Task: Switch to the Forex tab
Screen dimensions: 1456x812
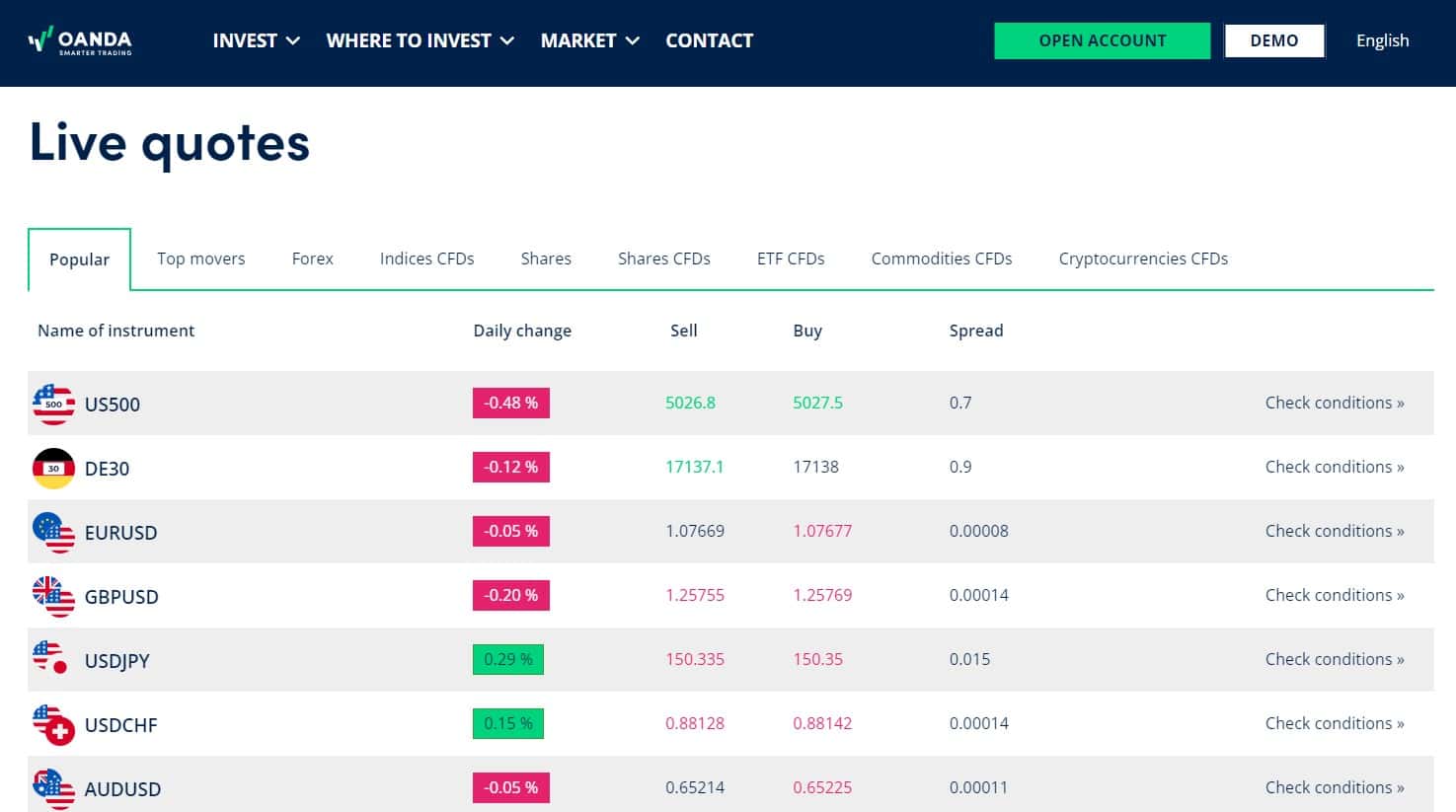Action: coord(312,258)
